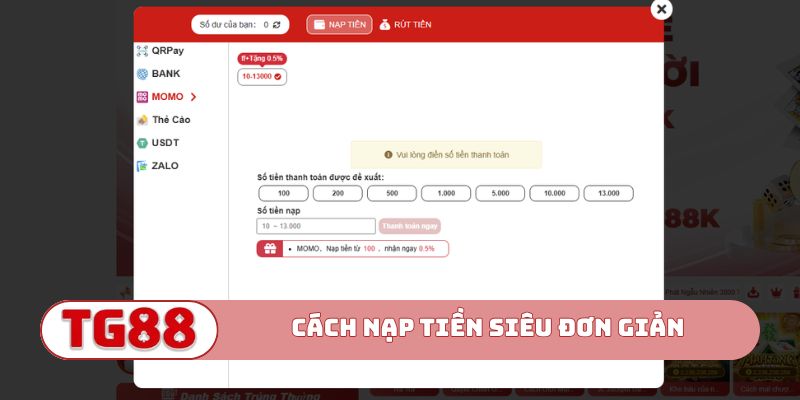Switch to the RÚT TIỀN withdraw tab
This screenshot has width=800, height=400.
(x=406, y=24)
